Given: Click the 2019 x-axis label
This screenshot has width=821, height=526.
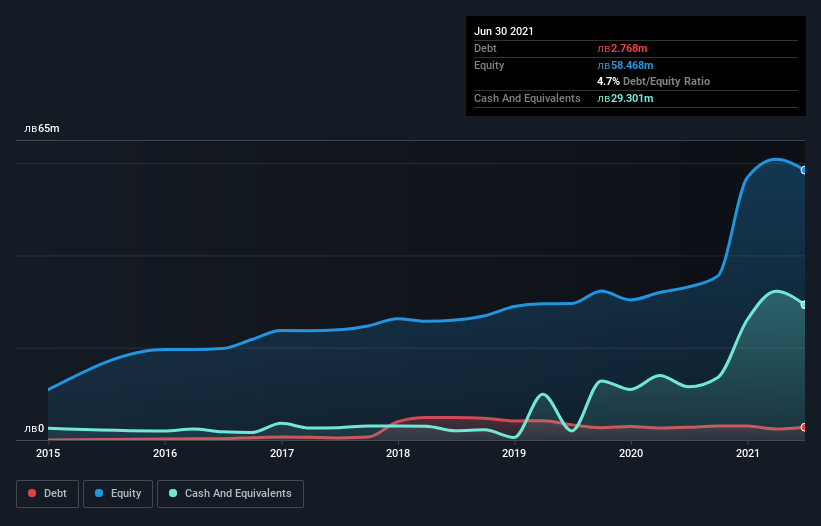Looking at the screenshot, I should [x=514, y=453].
